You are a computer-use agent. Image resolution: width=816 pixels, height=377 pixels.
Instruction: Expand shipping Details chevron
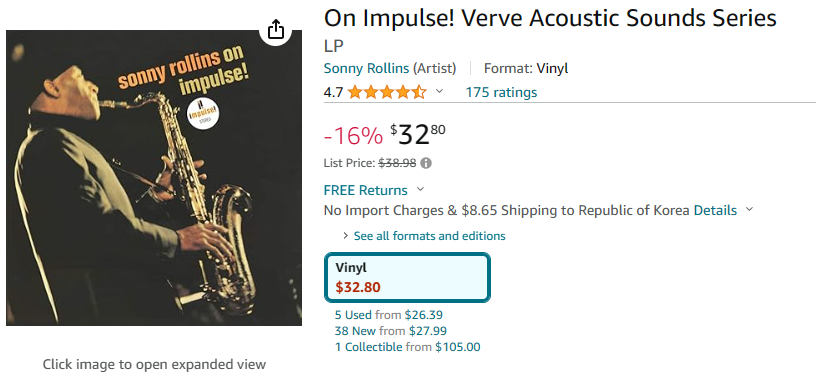(749, 209)
